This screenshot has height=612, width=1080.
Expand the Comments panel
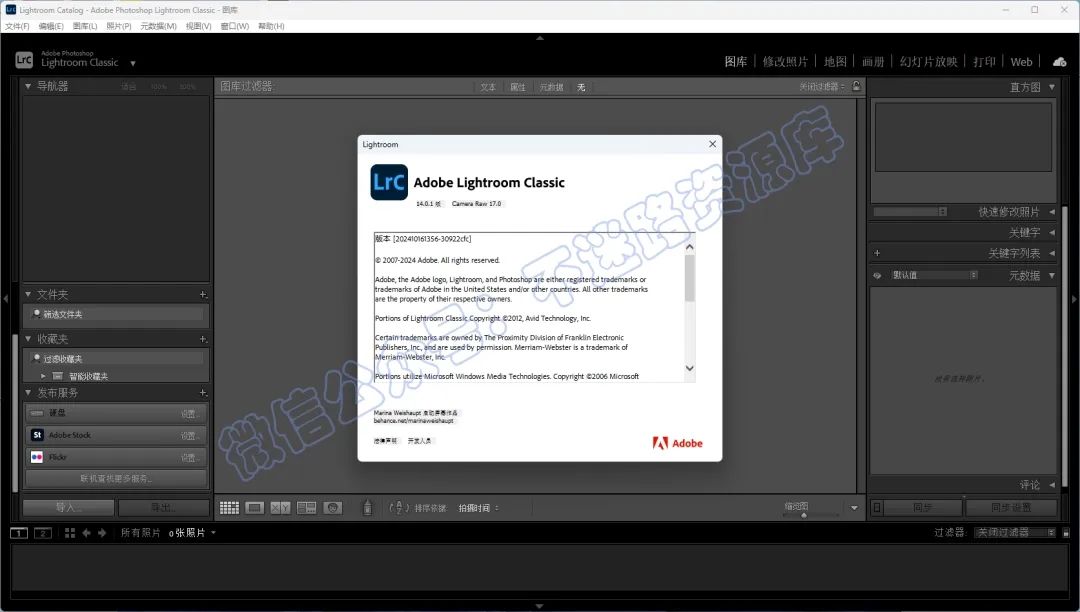(1052, 485)
